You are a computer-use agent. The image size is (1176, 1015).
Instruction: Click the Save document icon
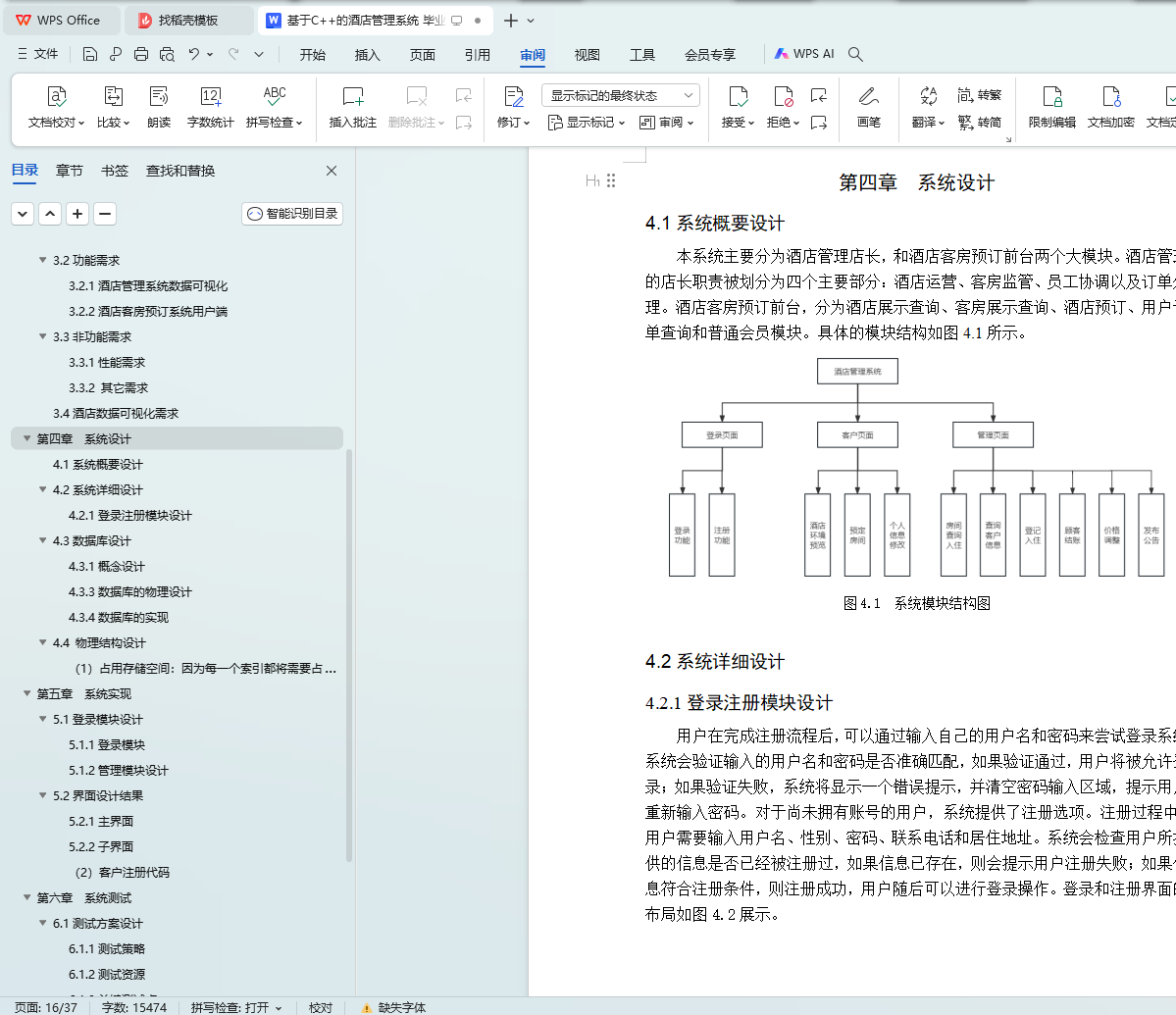90,54
